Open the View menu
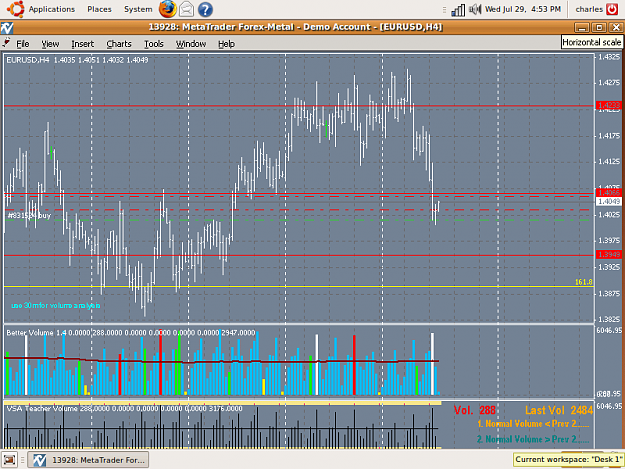The image size is (625, 469). 50,44
